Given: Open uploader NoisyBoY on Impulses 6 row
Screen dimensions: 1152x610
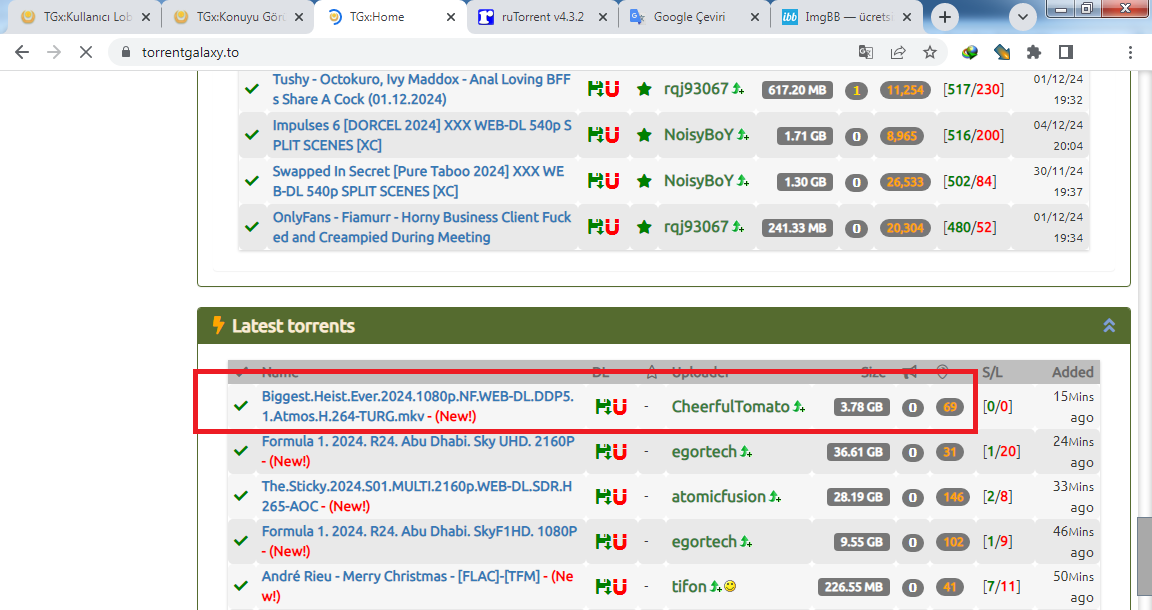Looking at the screenshot, I should (699, 135).
